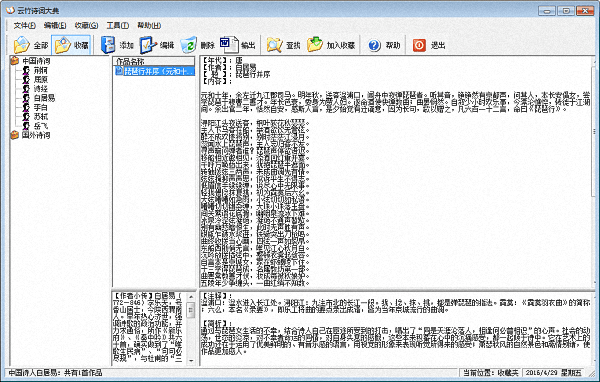
Task: Open search with 查找 toolbar icon
Action: pyautogui.click(x=284, y=45)
